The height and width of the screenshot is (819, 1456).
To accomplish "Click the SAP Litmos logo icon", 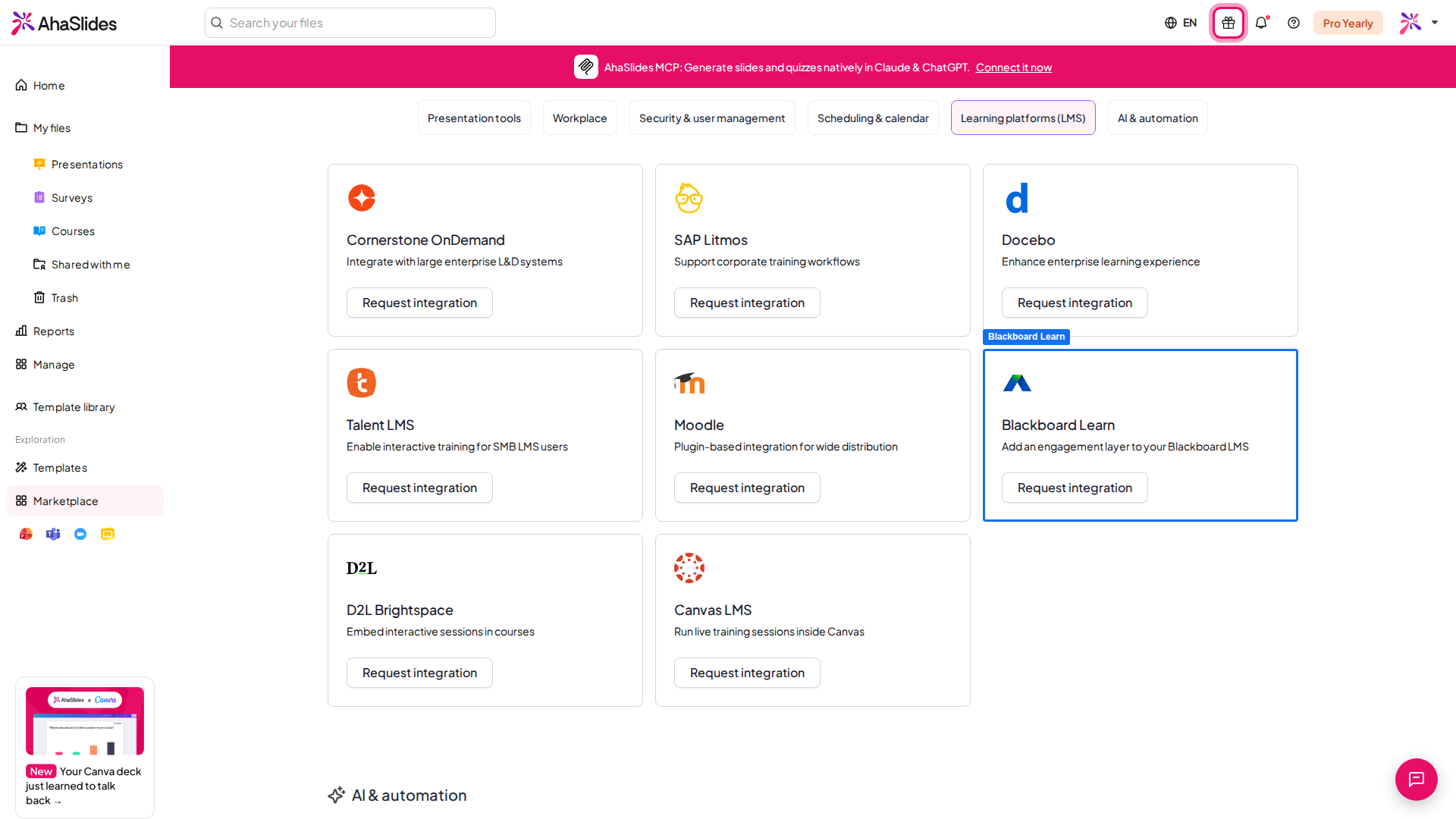I will pyautogui.click(x=689, y=198).
